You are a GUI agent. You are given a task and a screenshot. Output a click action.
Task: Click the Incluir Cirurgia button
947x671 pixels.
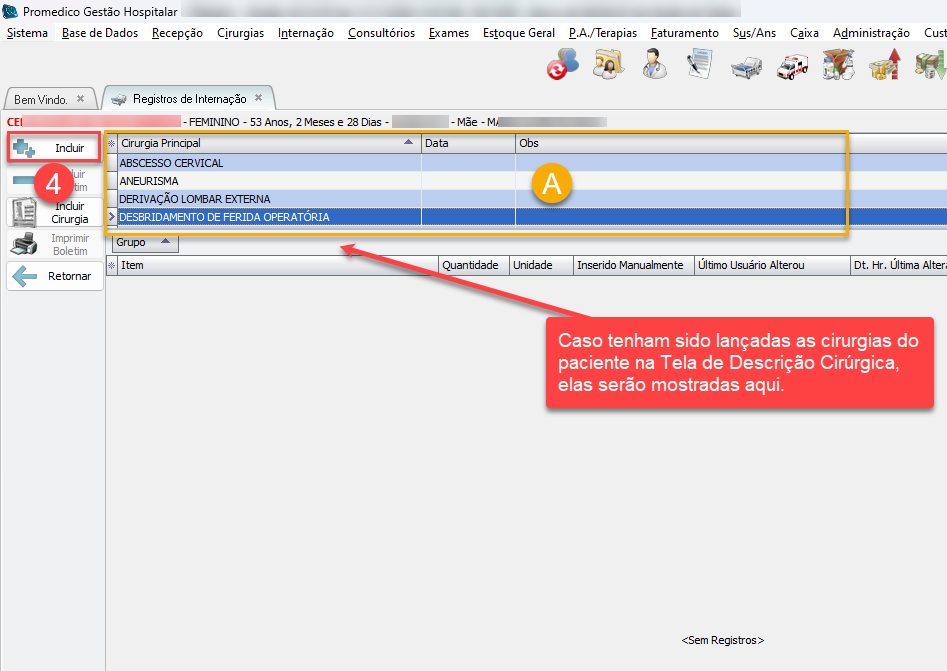(x=56, y=212)
